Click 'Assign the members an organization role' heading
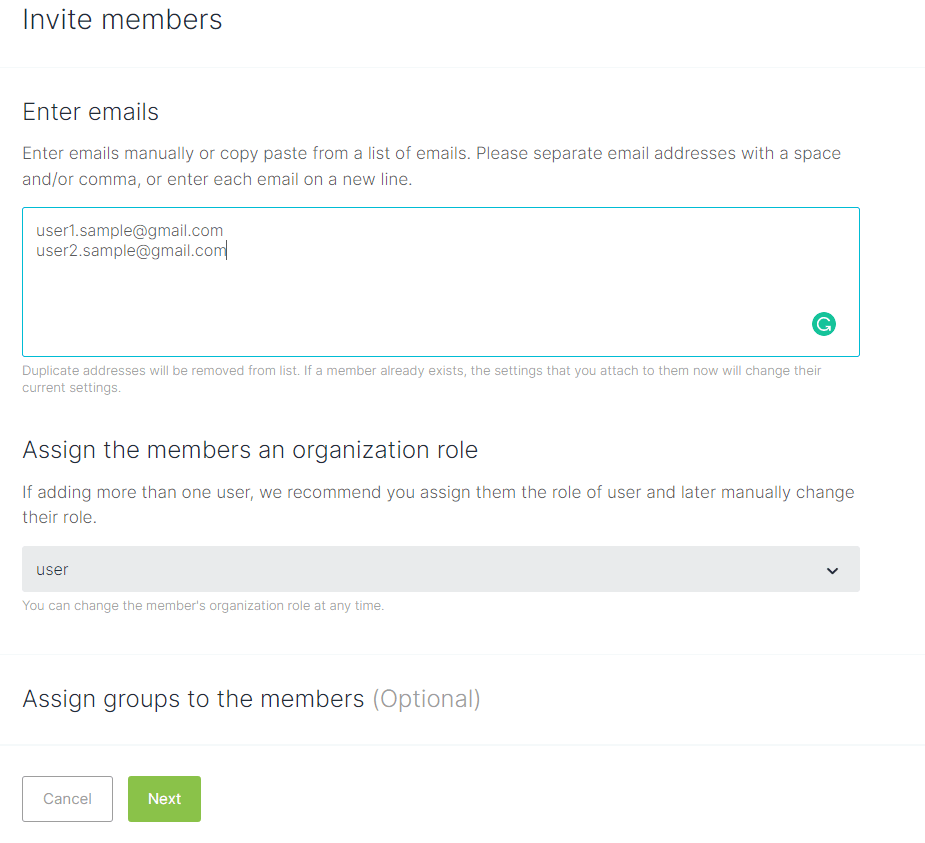925x843 pixels. [250, 450]
